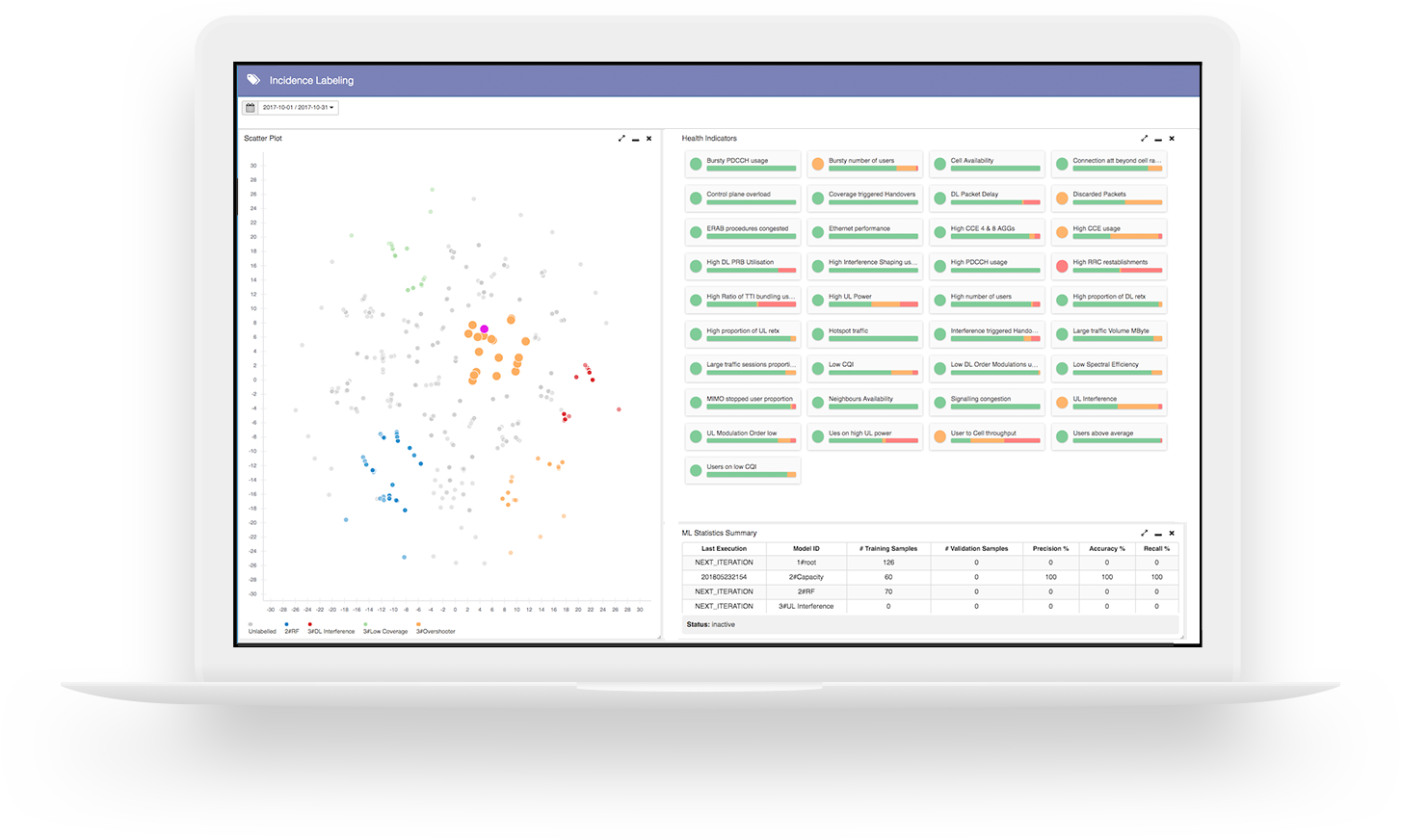Click the orange Discarded Packets status circle
This screenshot has height=840, width=1401.
1062,197
